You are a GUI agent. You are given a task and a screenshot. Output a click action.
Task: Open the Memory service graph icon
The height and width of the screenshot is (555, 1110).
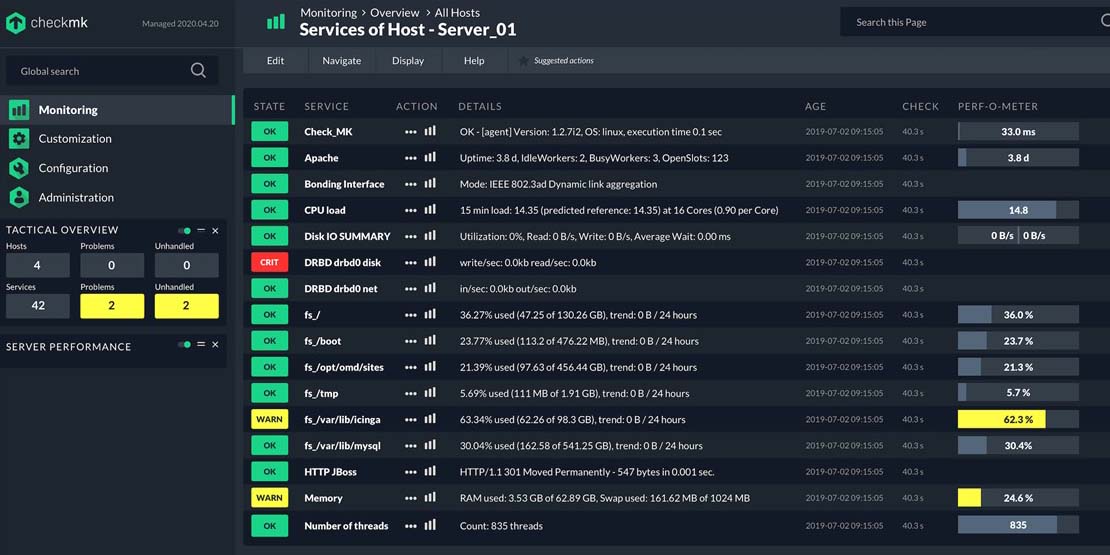click(x=430, y=498)
